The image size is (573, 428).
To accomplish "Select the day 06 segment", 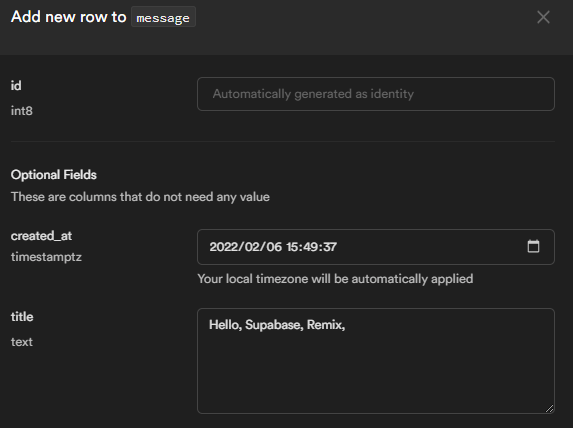I will tap(274, 247).
